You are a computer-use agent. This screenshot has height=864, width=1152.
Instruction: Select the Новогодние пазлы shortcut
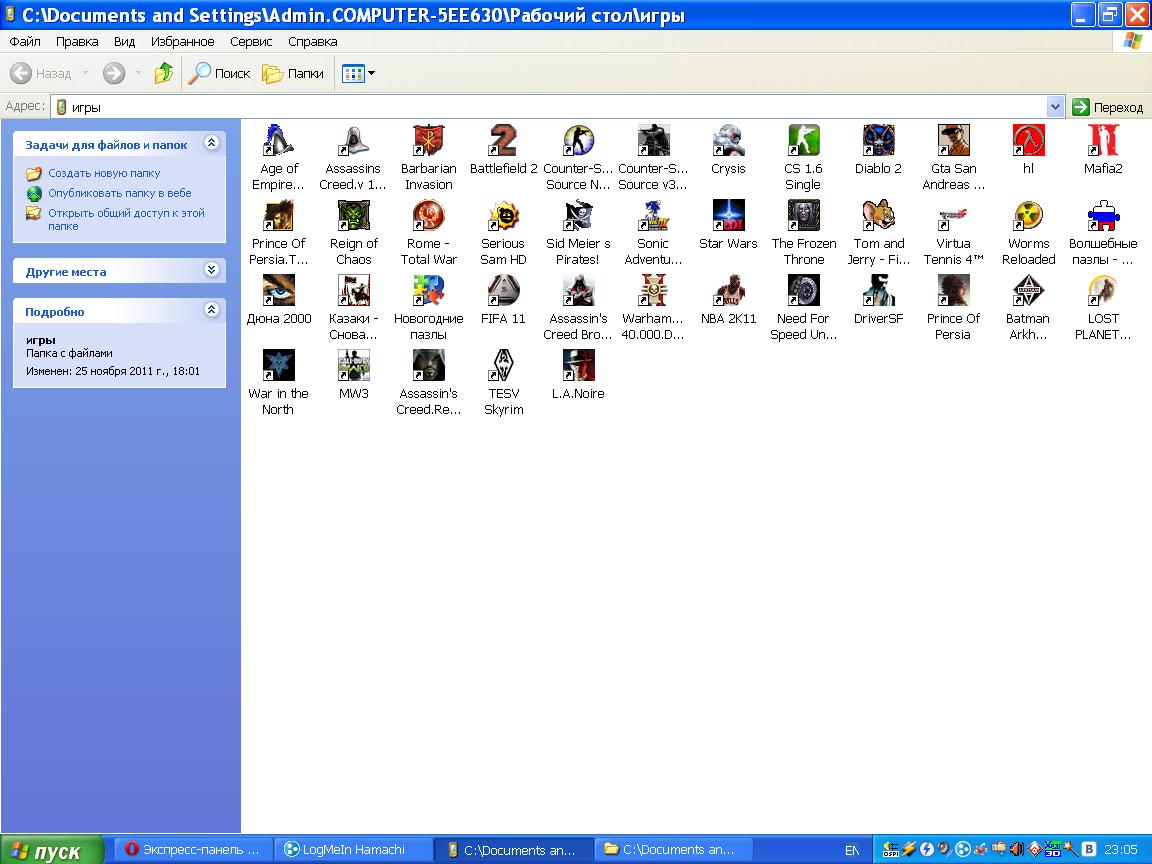point(428,290)
